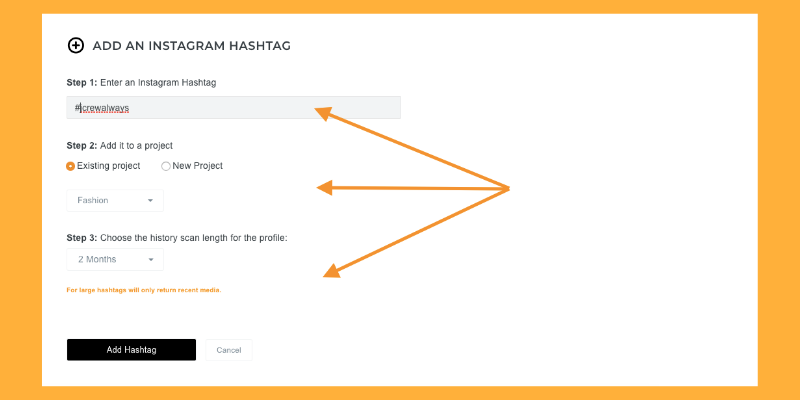800x400 pixels.
Task: Click the caret arrow in the 2 Months dropdown
Action: [151, 260]
